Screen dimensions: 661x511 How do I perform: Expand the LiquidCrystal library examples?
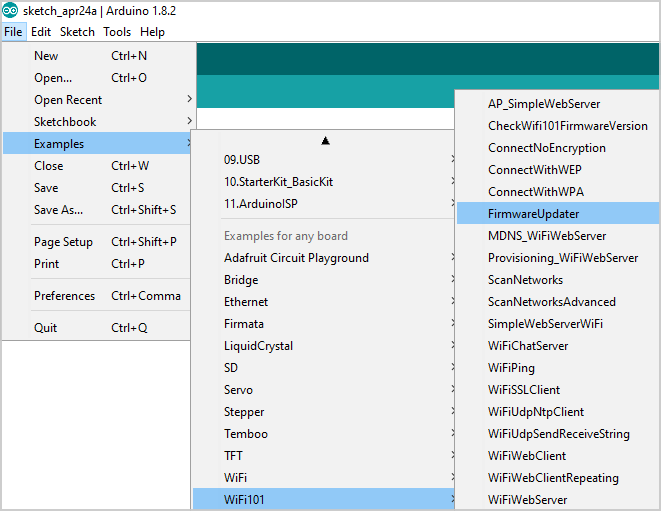coord(324,346)
